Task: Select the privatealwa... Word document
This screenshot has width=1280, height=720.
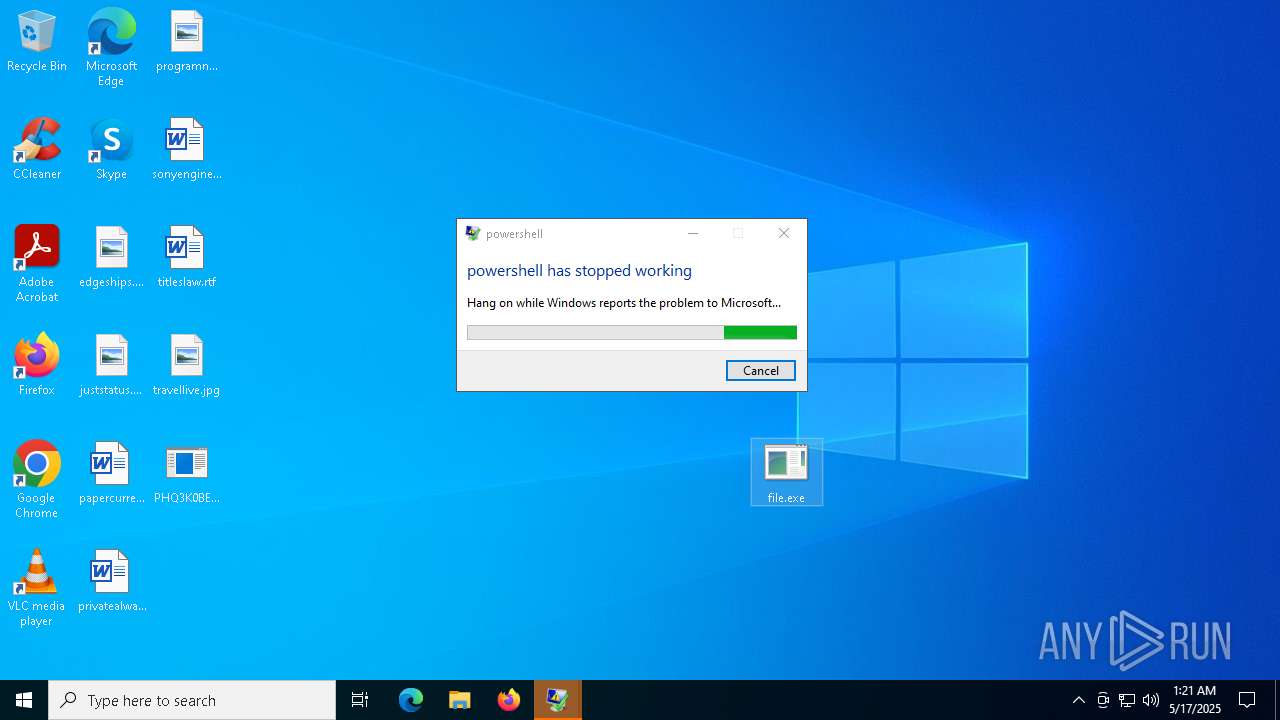Action: pyautogui.click(x=111, y=582)
